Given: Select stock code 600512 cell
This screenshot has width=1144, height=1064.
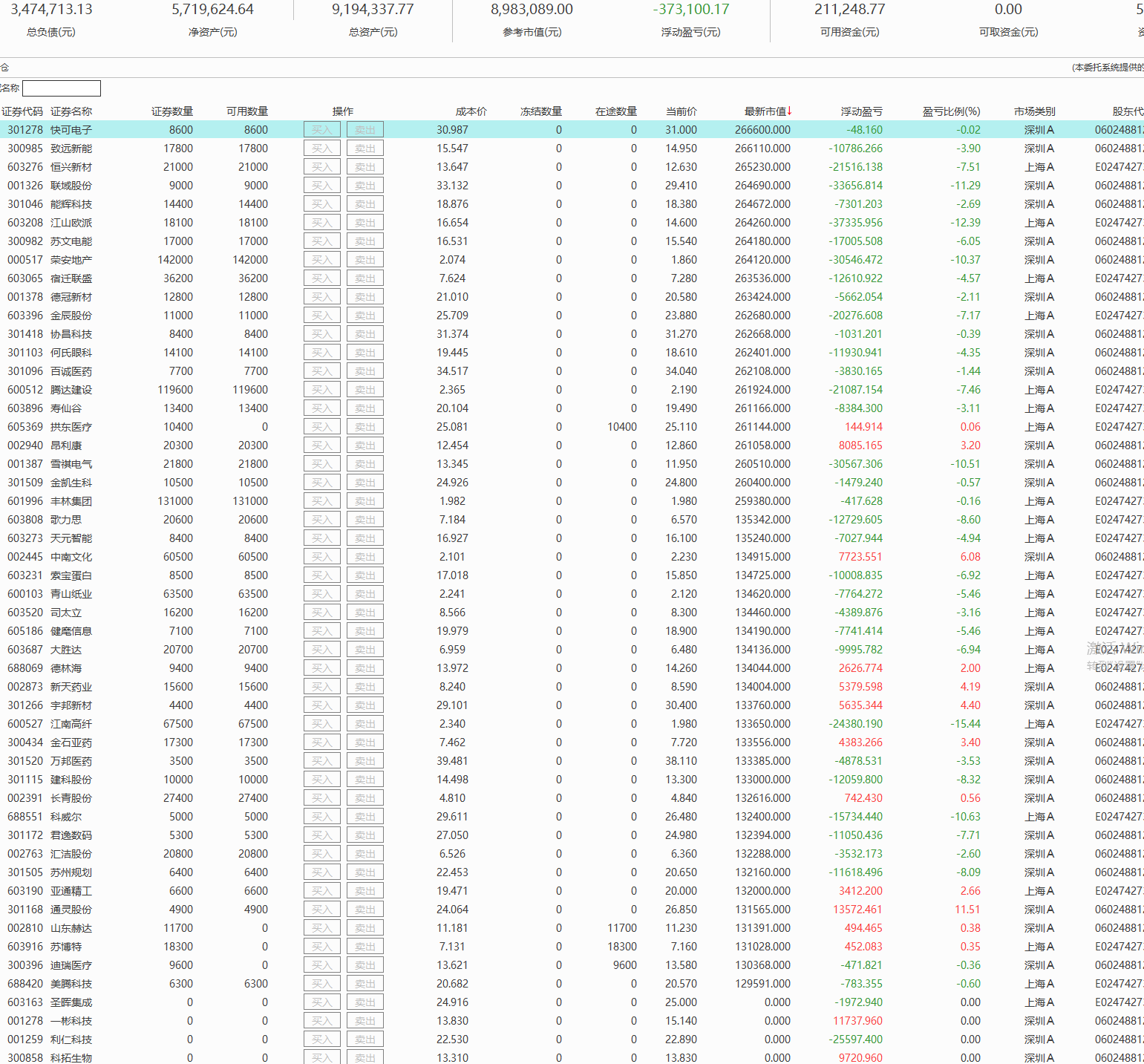Looking at the screenshot, I should tap(25, 390).
